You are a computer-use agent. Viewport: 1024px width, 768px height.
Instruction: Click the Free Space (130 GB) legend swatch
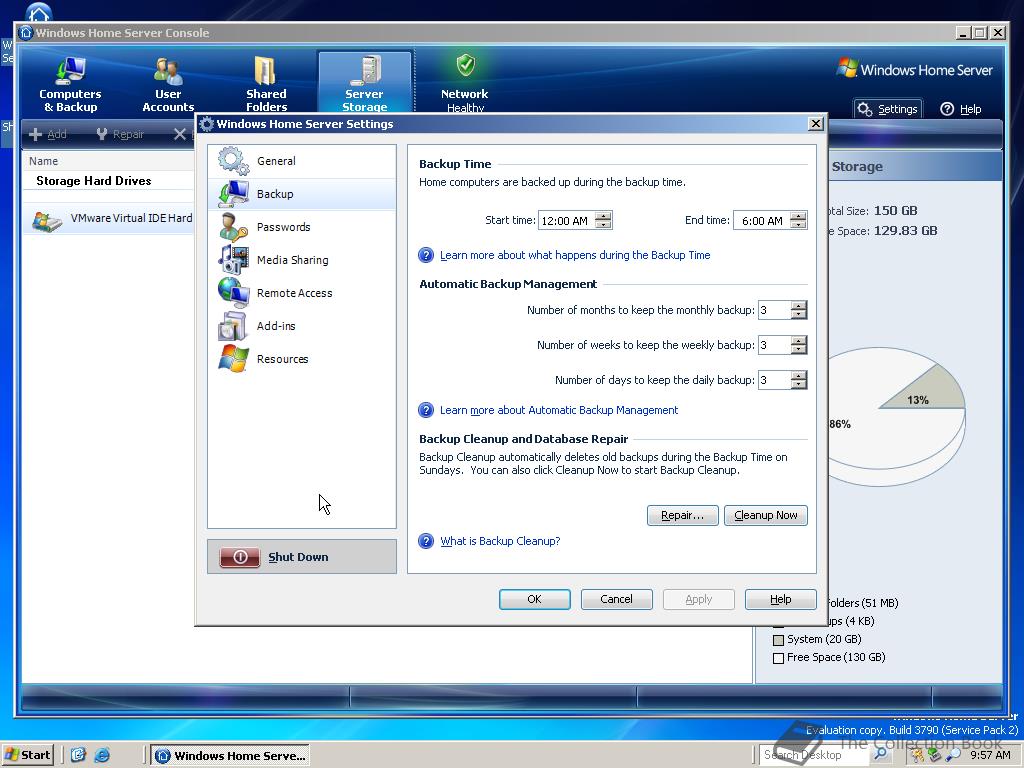pos(778,658)
